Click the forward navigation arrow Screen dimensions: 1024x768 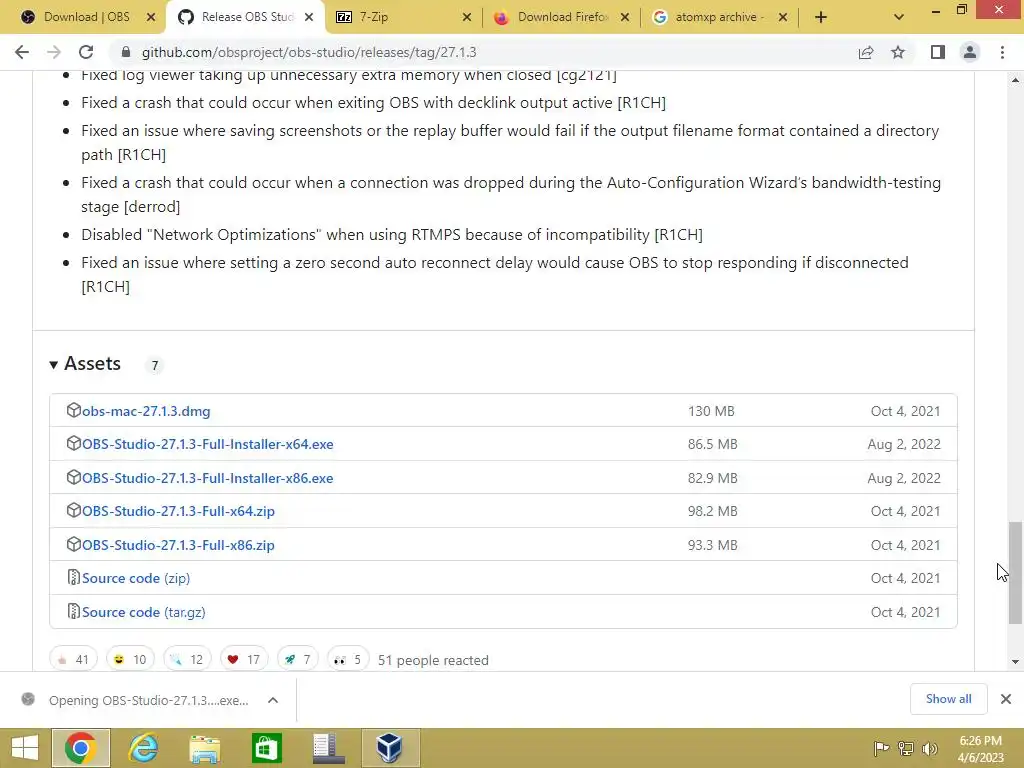54,52
